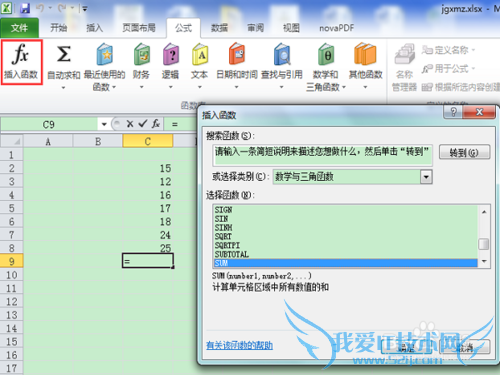The width and height of the screenshot is (500, 375).
Task: Expand the Text (文本) dropdown arrow
Action: tap(200, 87)
